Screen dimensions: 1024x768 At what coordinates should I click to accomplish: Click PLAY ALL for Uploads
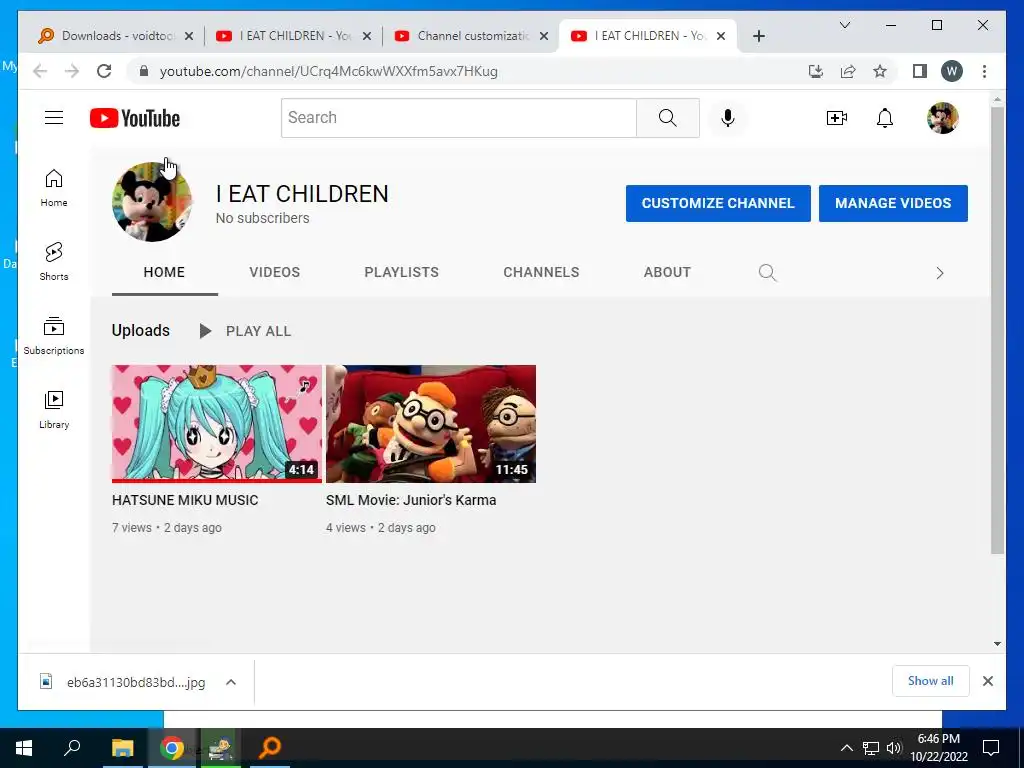click(x=246, y=331)
